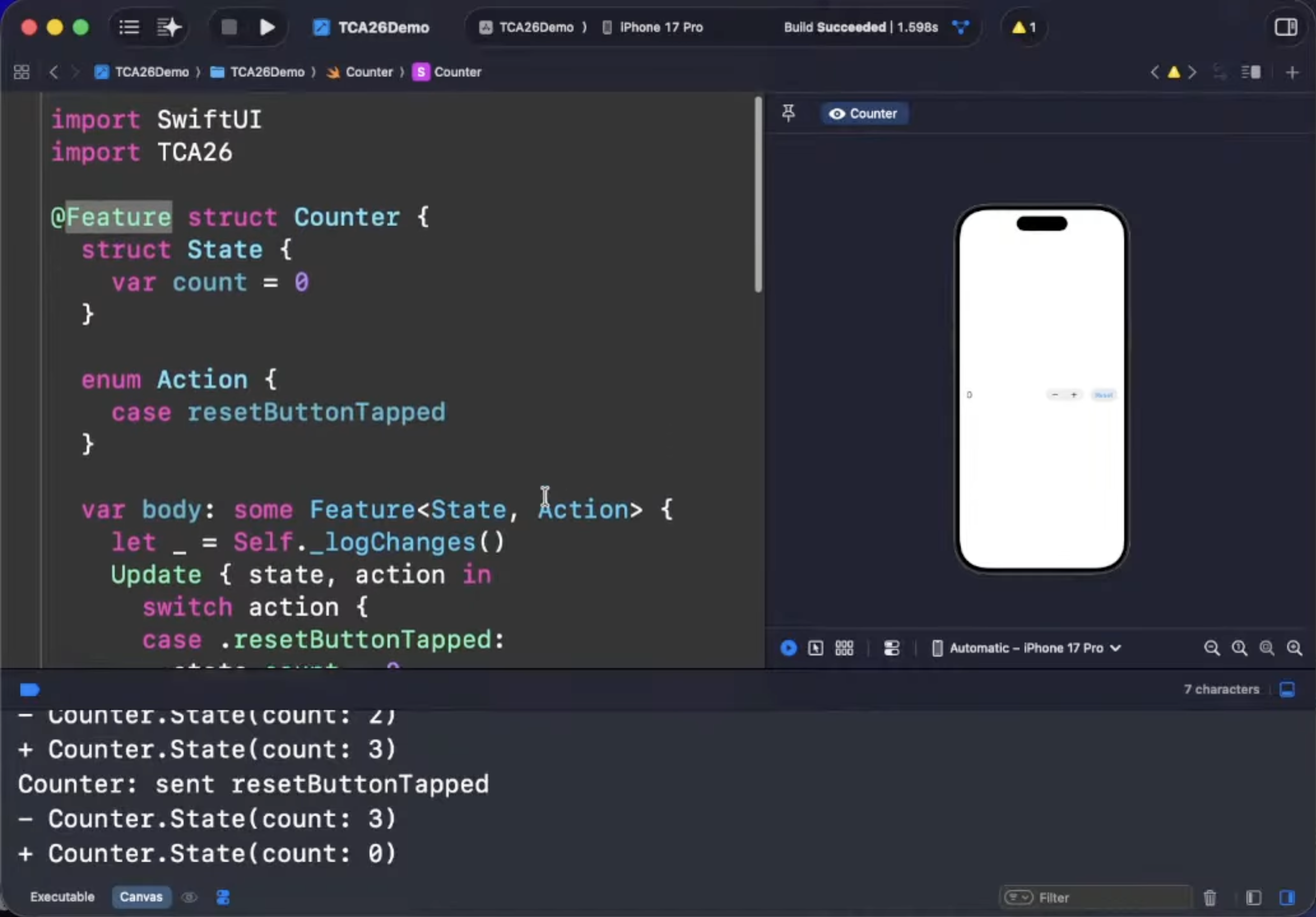
Task: Select the Canvas console tab
Action: pos(141,897)
